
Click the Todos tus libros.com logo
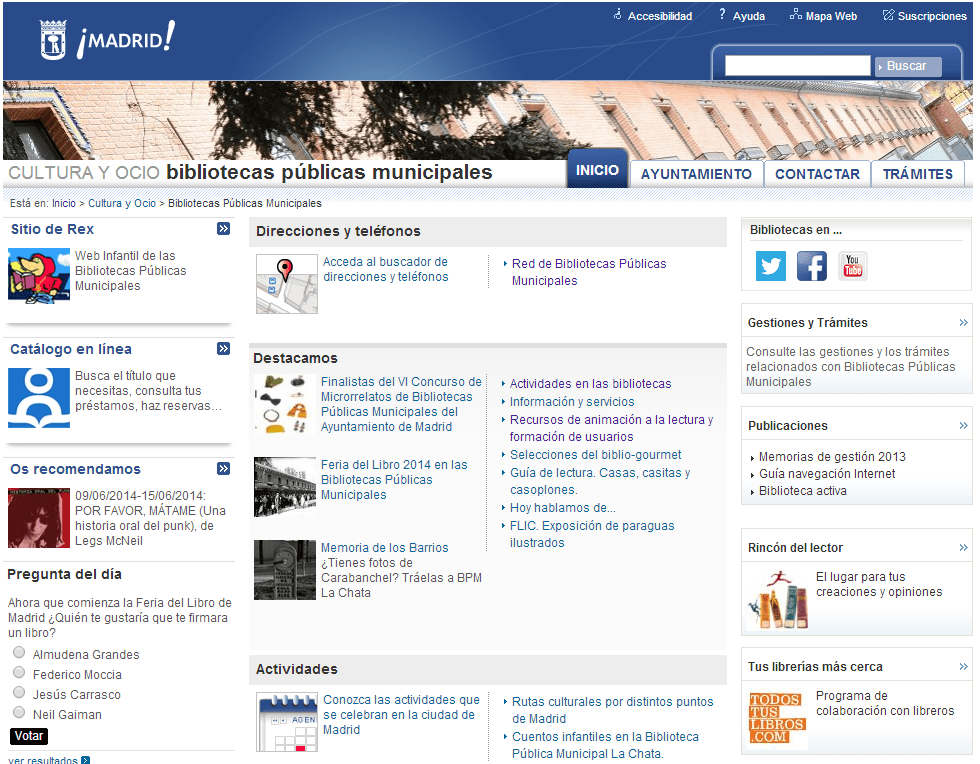[x=778, y=719]
